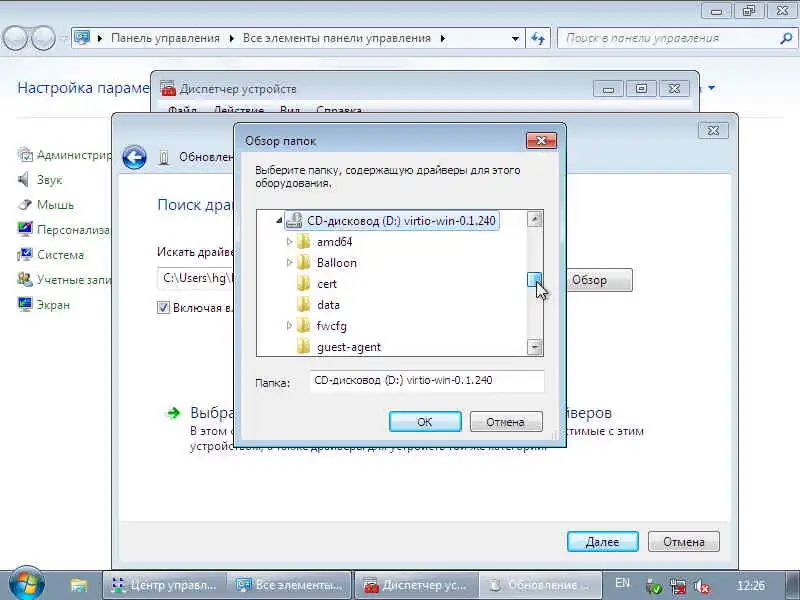The width and height of the screenshot is (800, 600).
Task: Click the cert folder icon
Action: [x=304, y=284]
